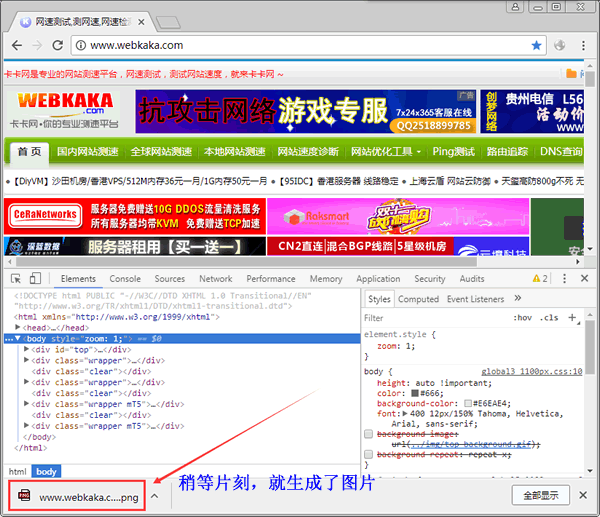
Task: Open the 全球网站测速 menu item
Action: 161,152
